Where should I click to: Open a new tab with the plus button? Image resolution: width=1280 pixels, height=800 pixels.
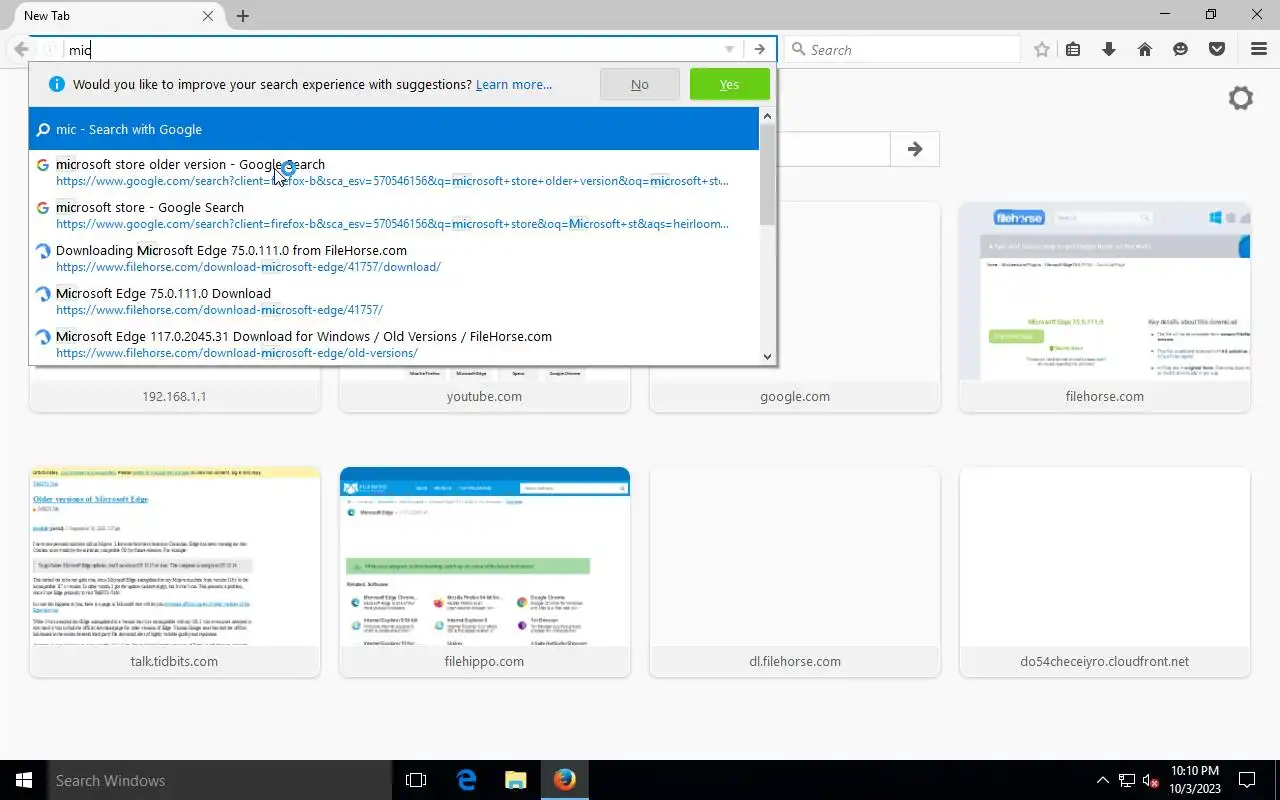tap(243, 16)
